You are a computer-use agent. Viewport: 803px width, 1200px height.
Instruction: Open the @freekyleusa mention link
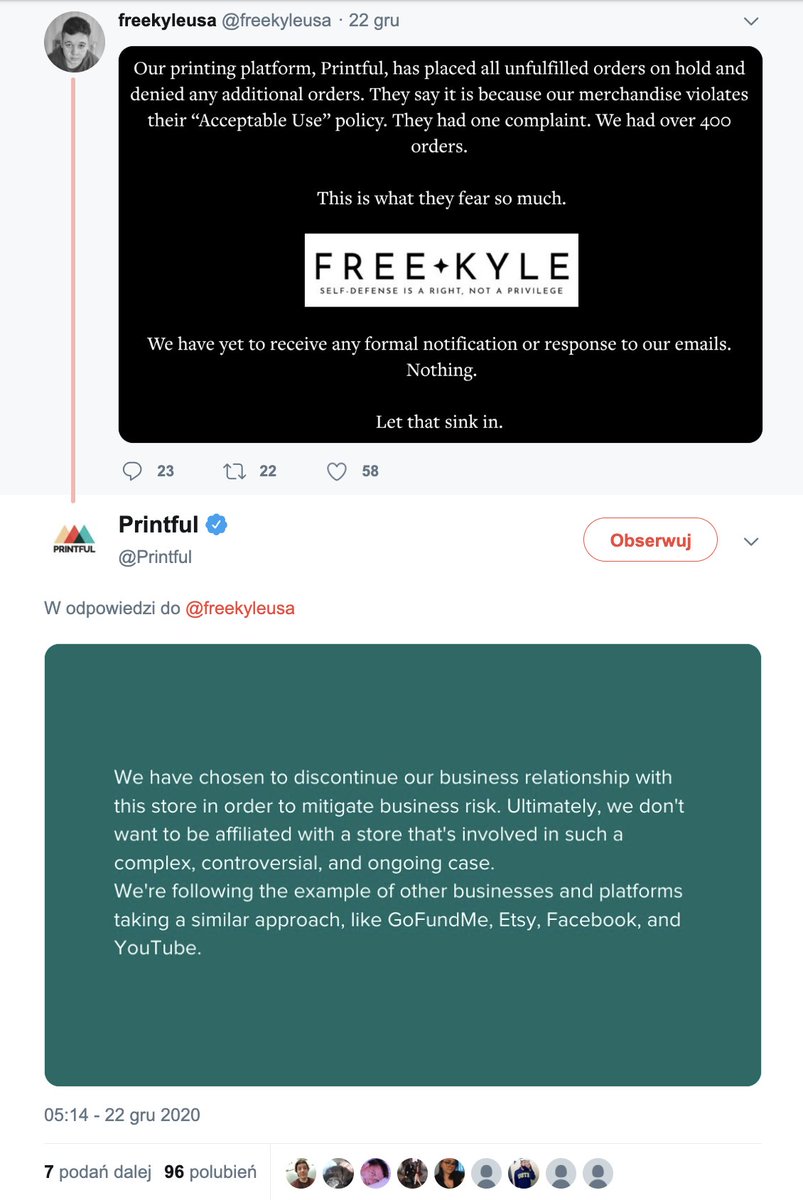[240, 608]
